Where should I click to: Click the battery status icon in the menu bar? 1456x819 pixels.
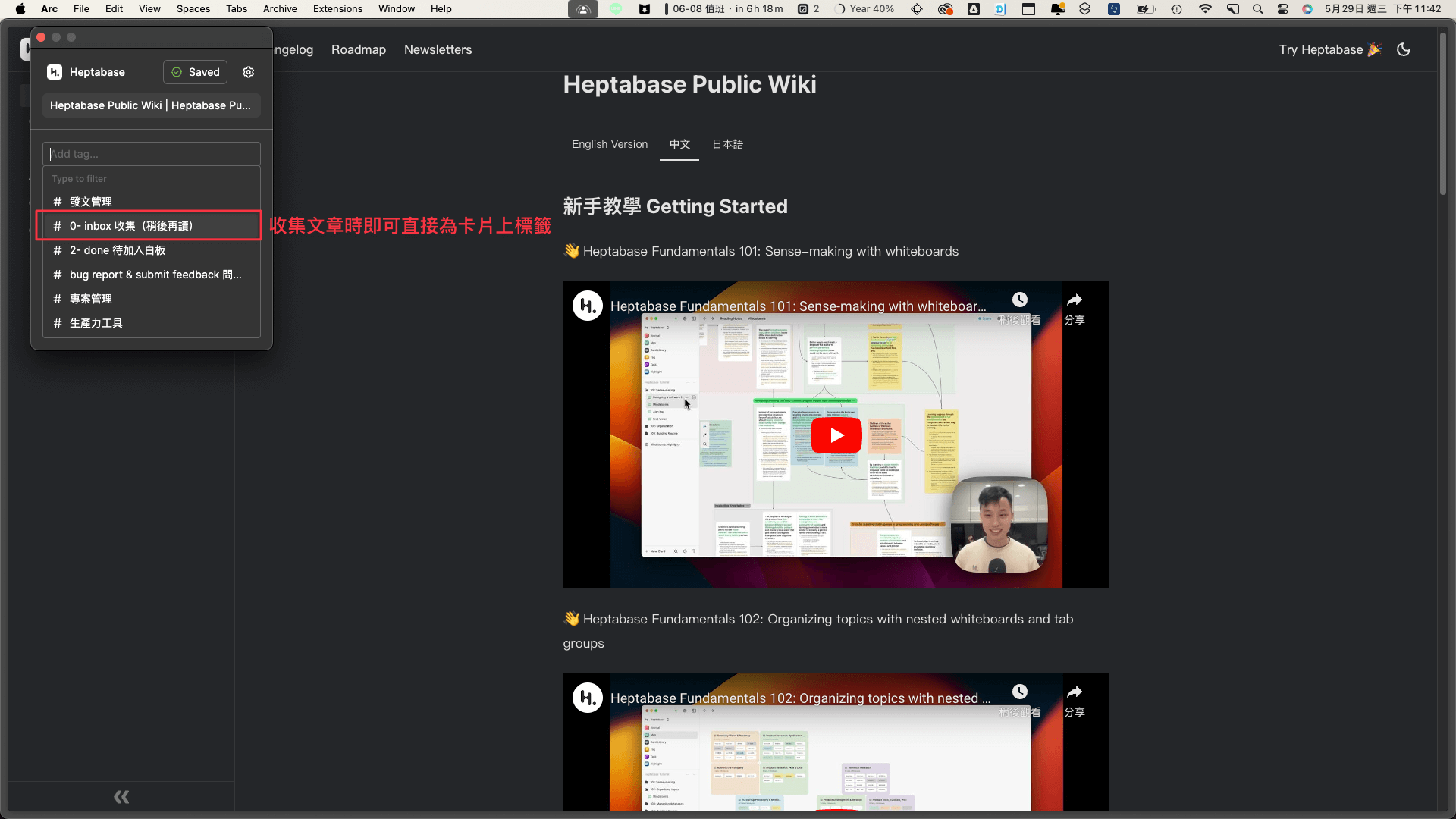click(x=1146, y=9)
